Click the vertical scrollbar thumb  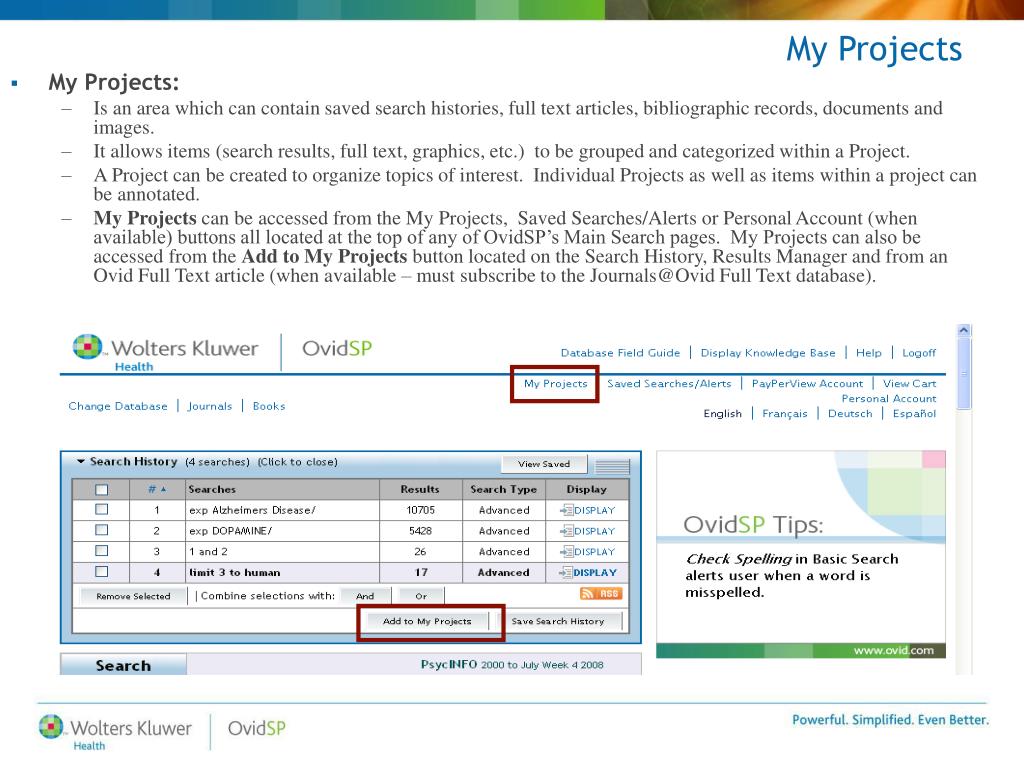click(x=963, y=374)
